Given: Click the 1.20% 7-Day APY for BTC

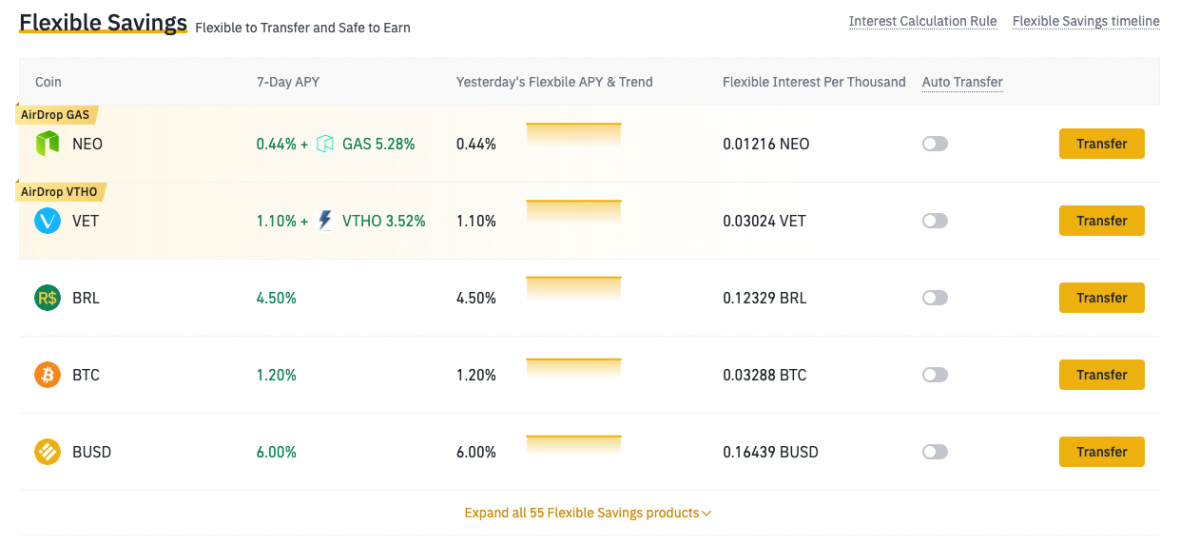Looking at the screenshot, I should (x=276, y=375).
